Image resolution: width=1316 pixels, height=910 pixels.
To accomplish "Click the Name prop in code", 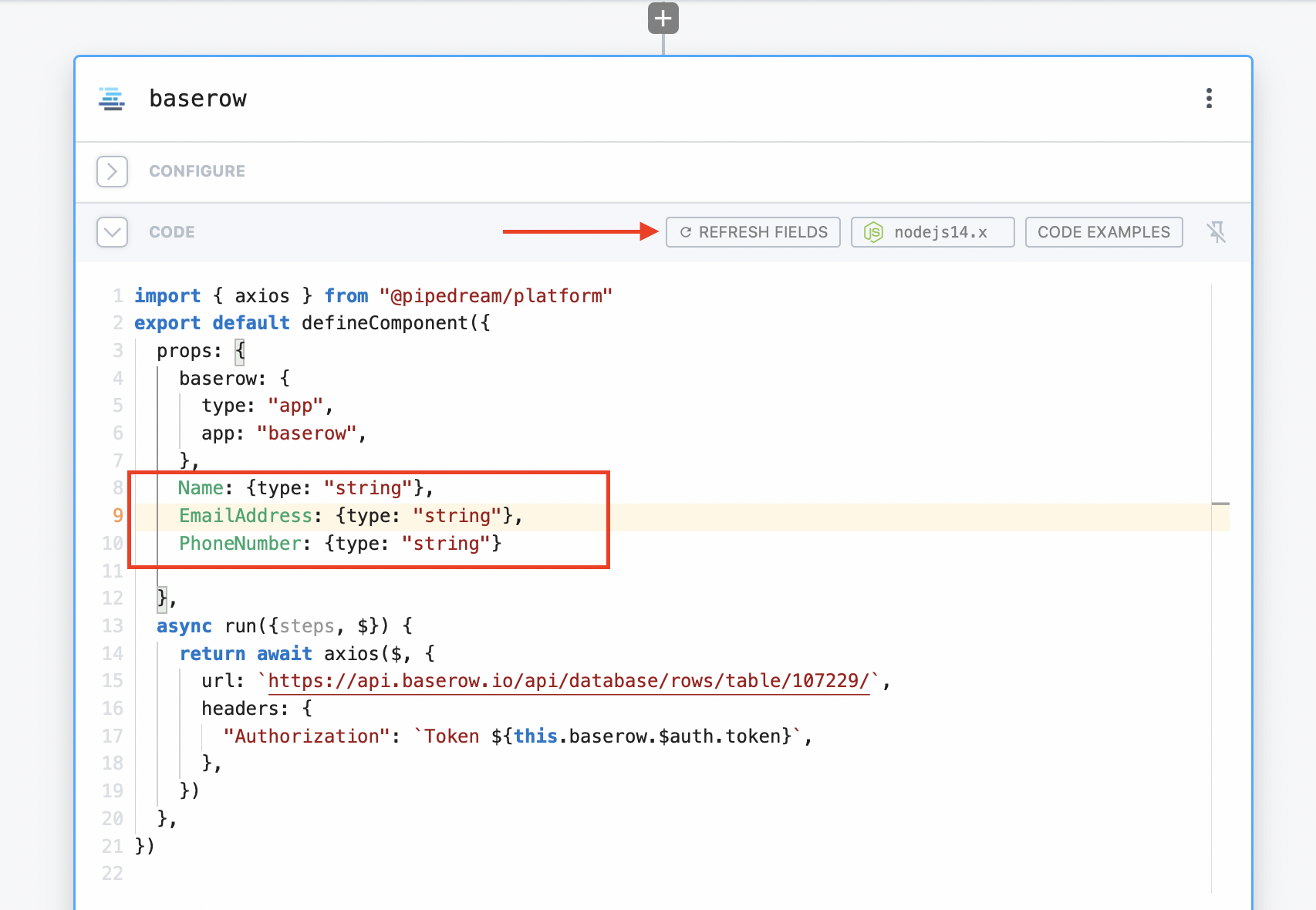I will [201, 488].
